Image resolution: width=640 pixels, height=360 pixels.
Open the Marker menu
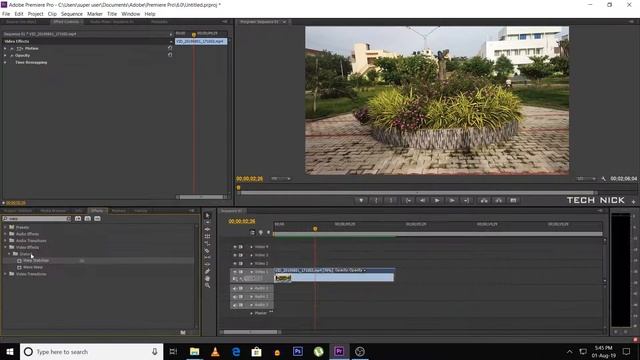pos(95,14)
